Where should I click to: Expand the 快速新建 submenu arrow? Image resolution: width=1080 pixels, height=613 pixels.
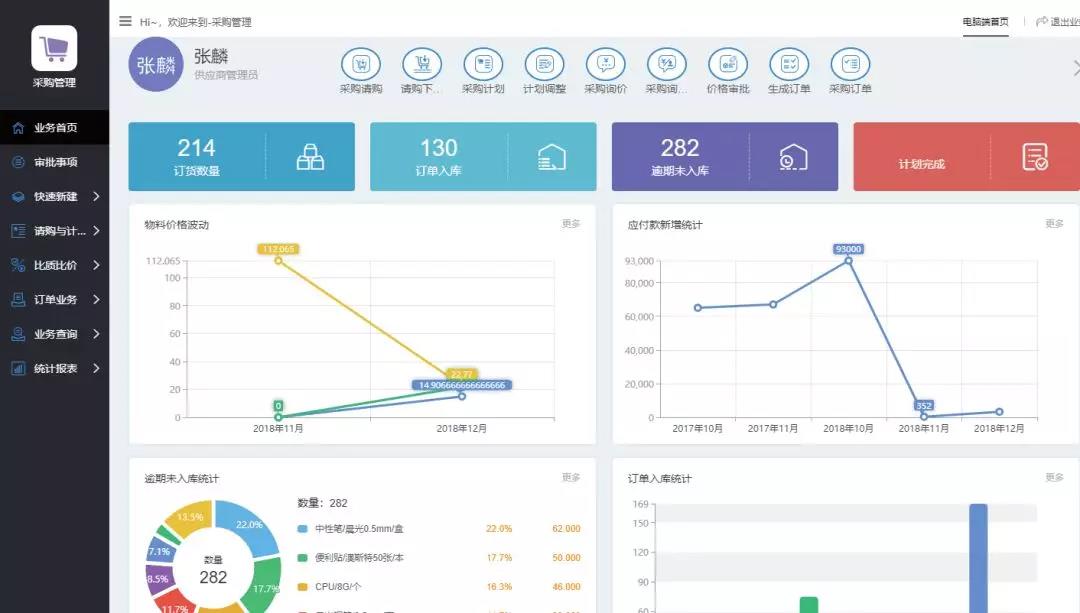point(96,196)
